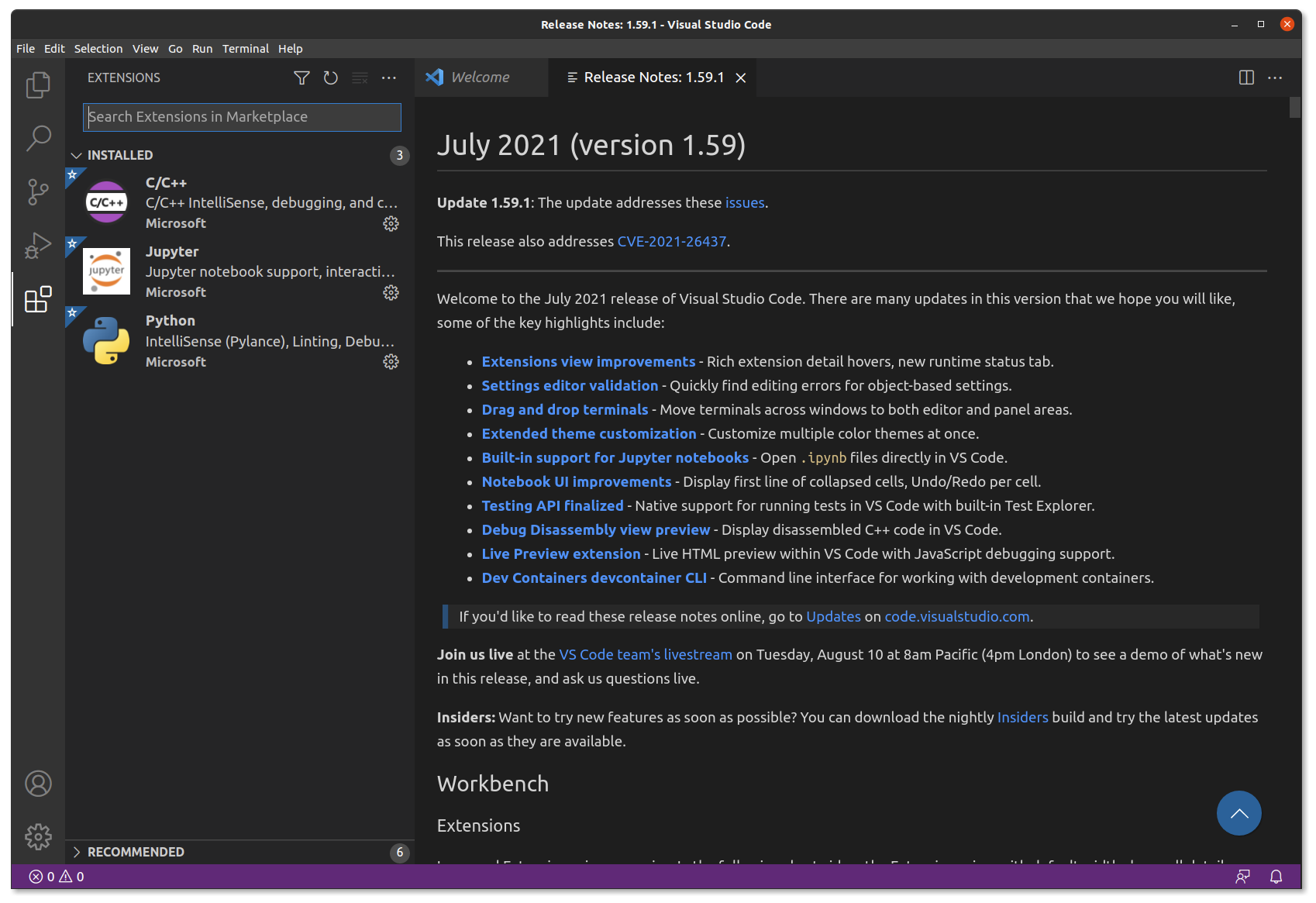Open the Manage gear in activity bar

[38, 837]
